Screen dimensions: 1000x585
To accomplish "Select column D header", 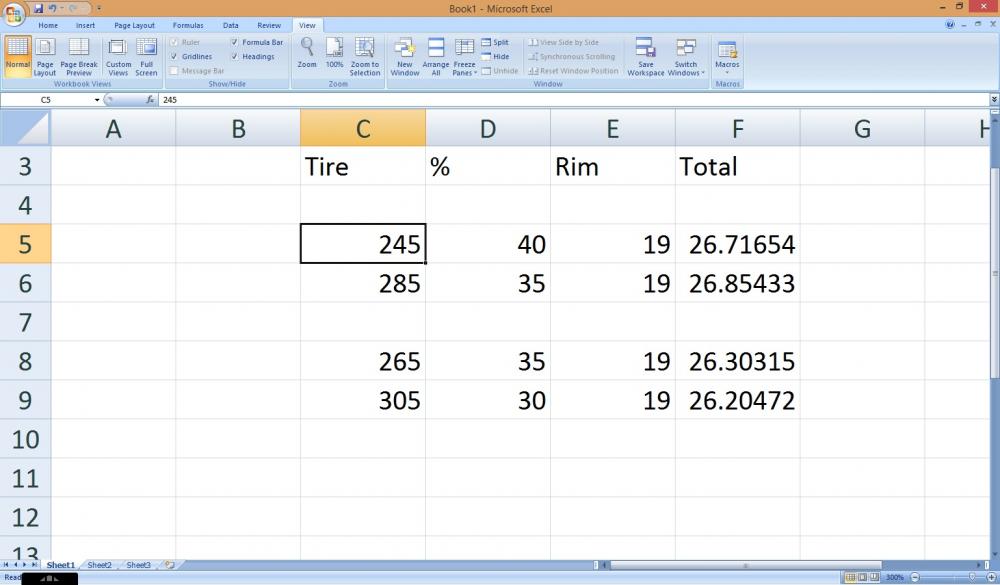I will 487,128.
